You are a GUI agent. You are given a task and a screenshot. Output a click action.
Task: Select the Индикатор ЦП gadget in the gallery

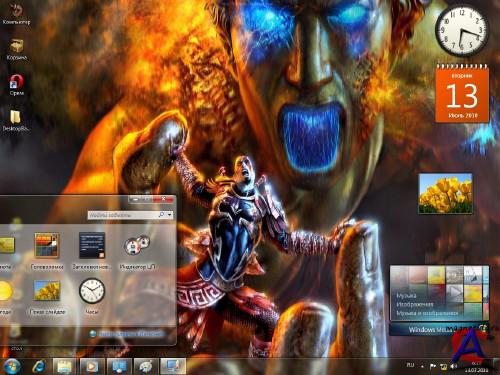pyautogui.click(x=137, y=251)
